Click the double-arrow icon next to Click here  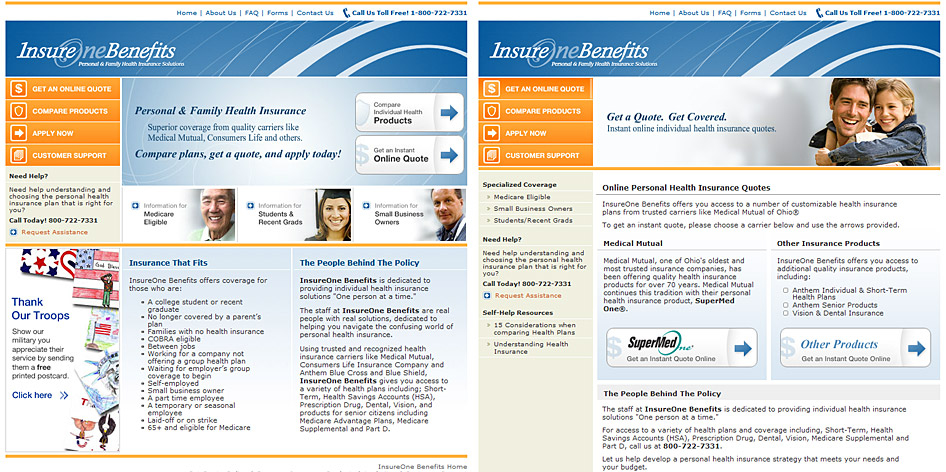coord(64,395)
